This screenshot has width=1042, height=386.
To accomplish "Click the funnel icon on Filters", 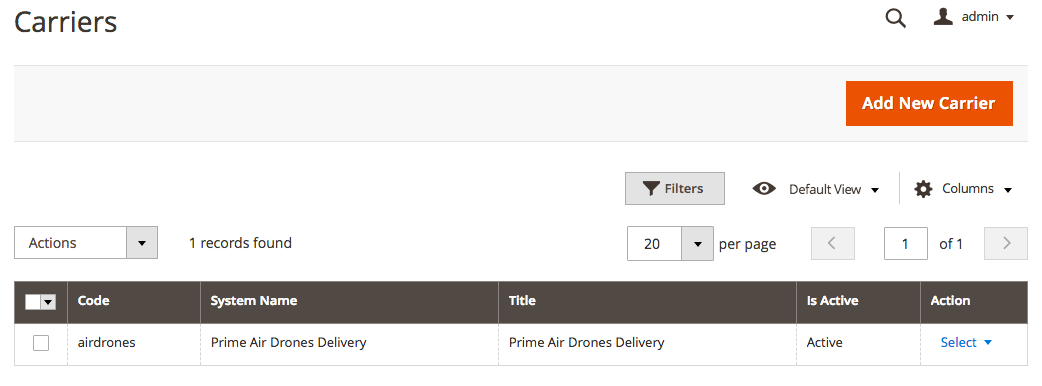I will coord(651,189).
